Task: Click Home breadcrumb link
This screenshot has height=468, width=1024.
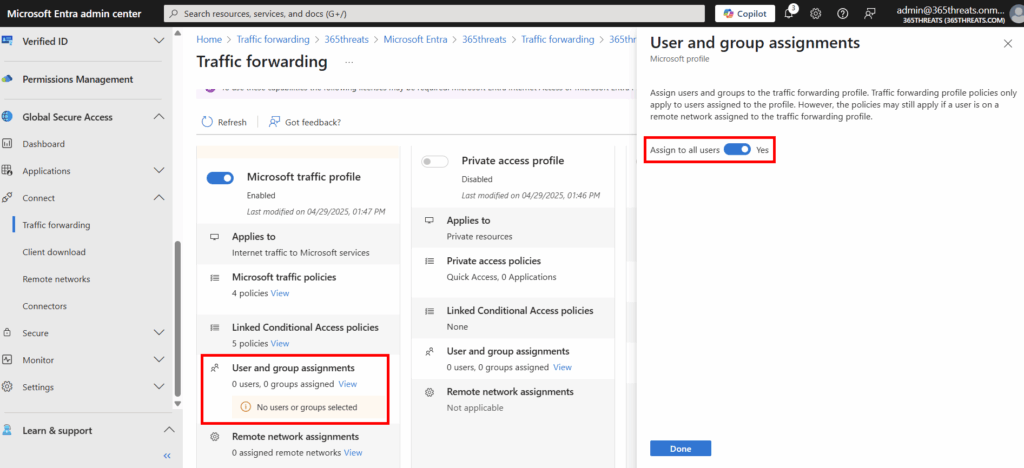Action: [x=209, y=39]
